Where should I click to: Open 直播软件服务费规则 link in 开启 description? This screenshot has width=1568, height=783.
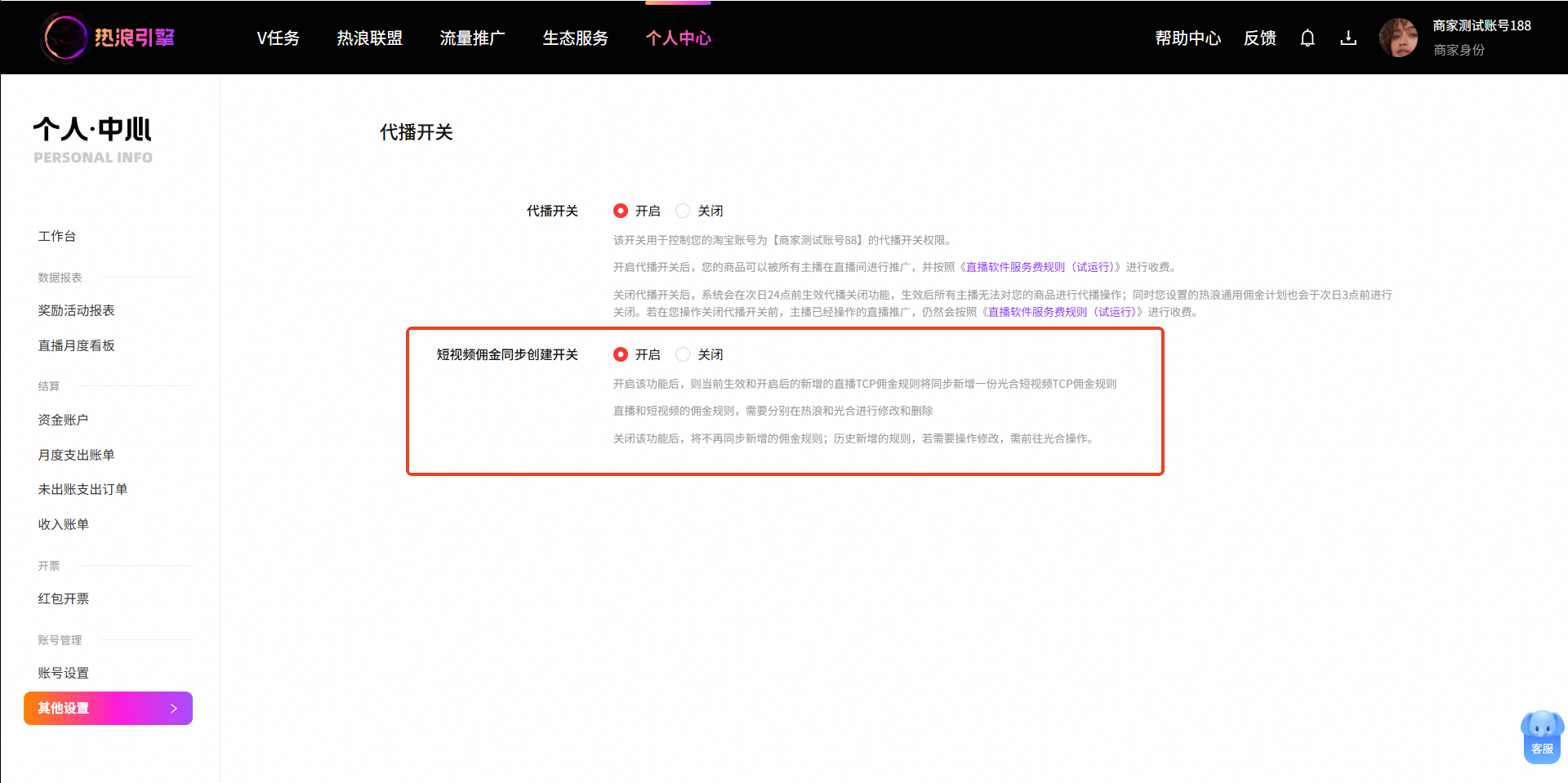(x=1039, y=267)
